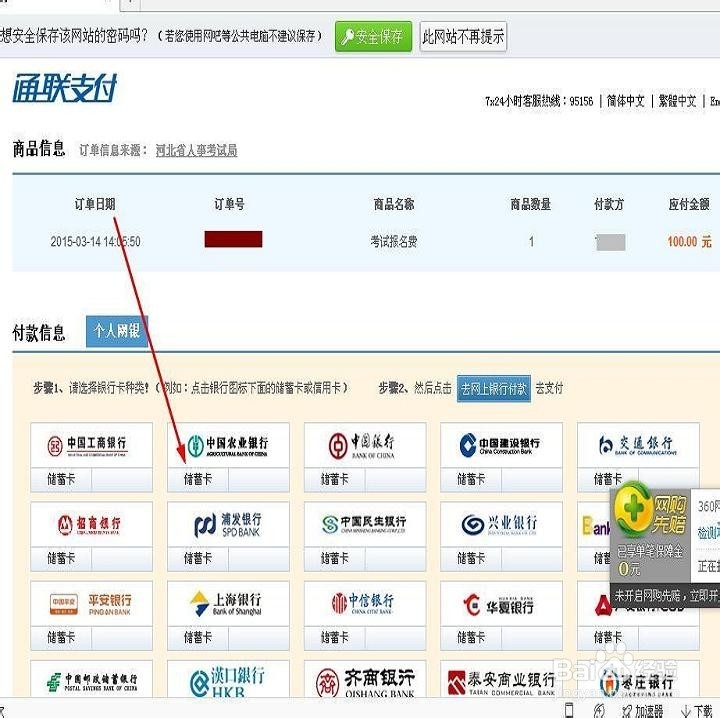Choose the 中国农业银行 logo

pyautogui.click(x=228, y=445)
